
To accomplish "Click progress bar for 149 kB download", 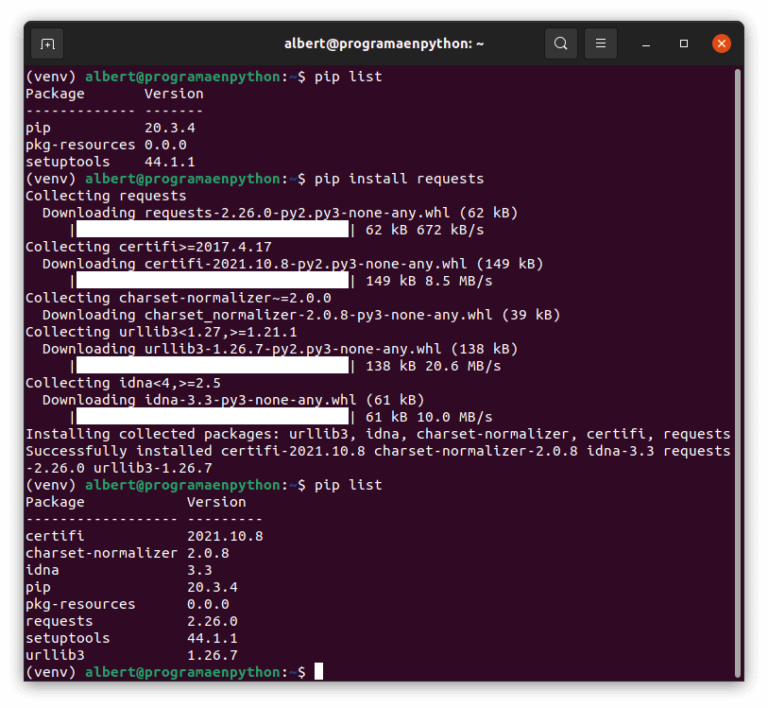I will pos(212,281).
